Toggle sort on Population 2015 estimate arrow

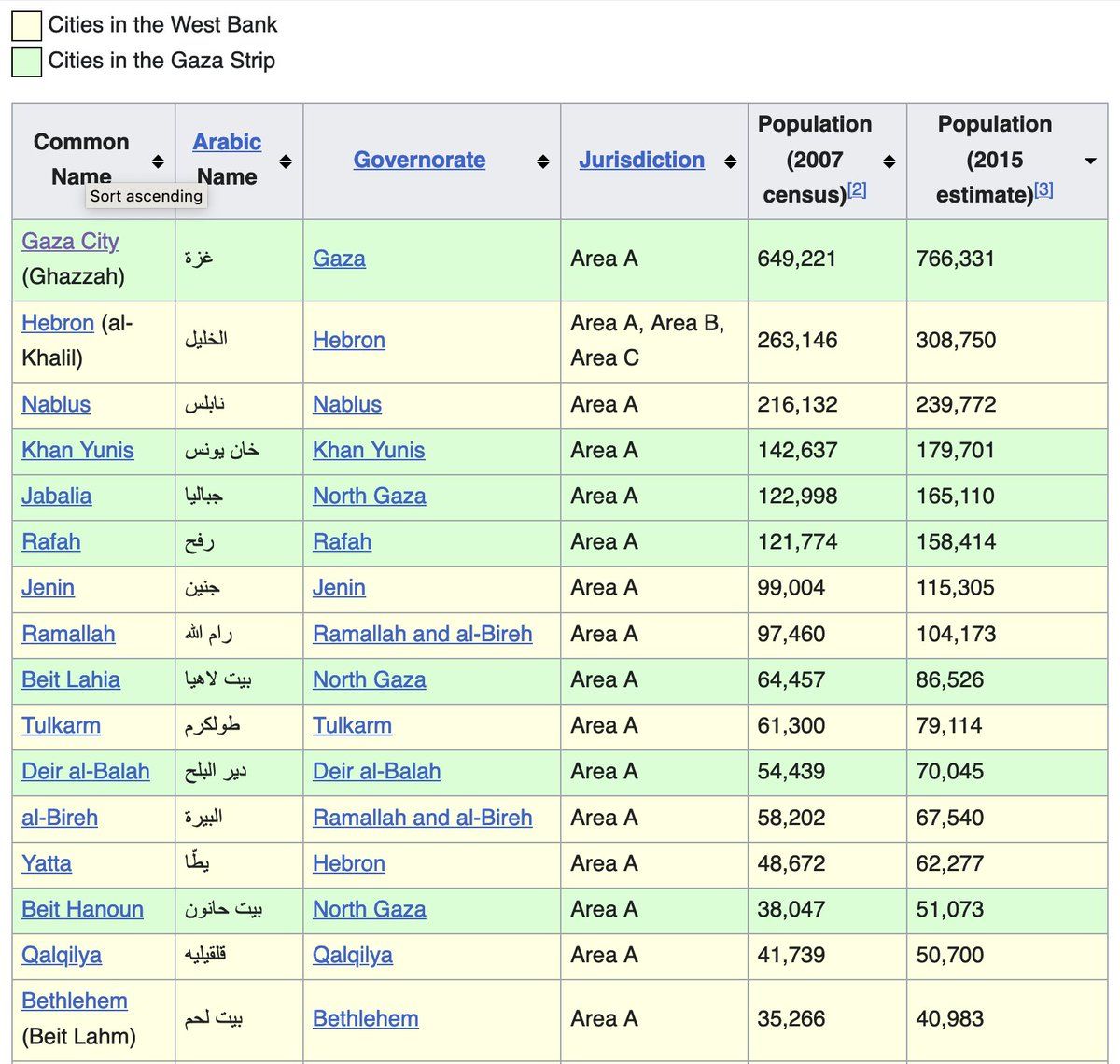pos(1089,161)
